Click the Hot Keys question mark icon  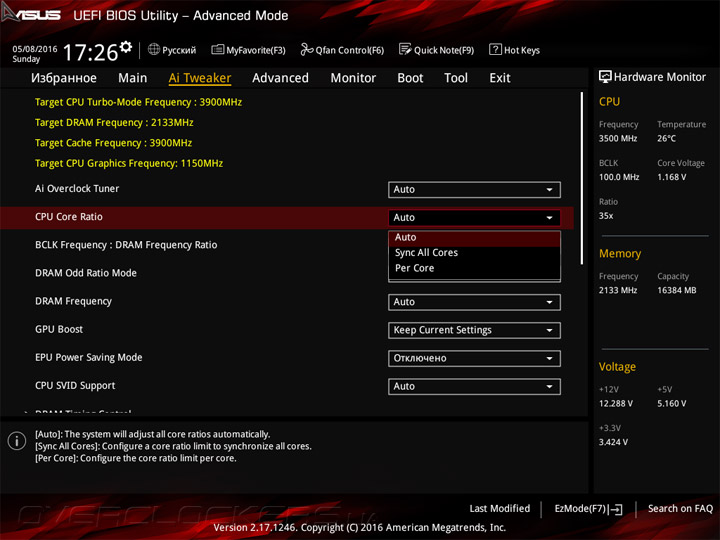click(x=495, y=49)
